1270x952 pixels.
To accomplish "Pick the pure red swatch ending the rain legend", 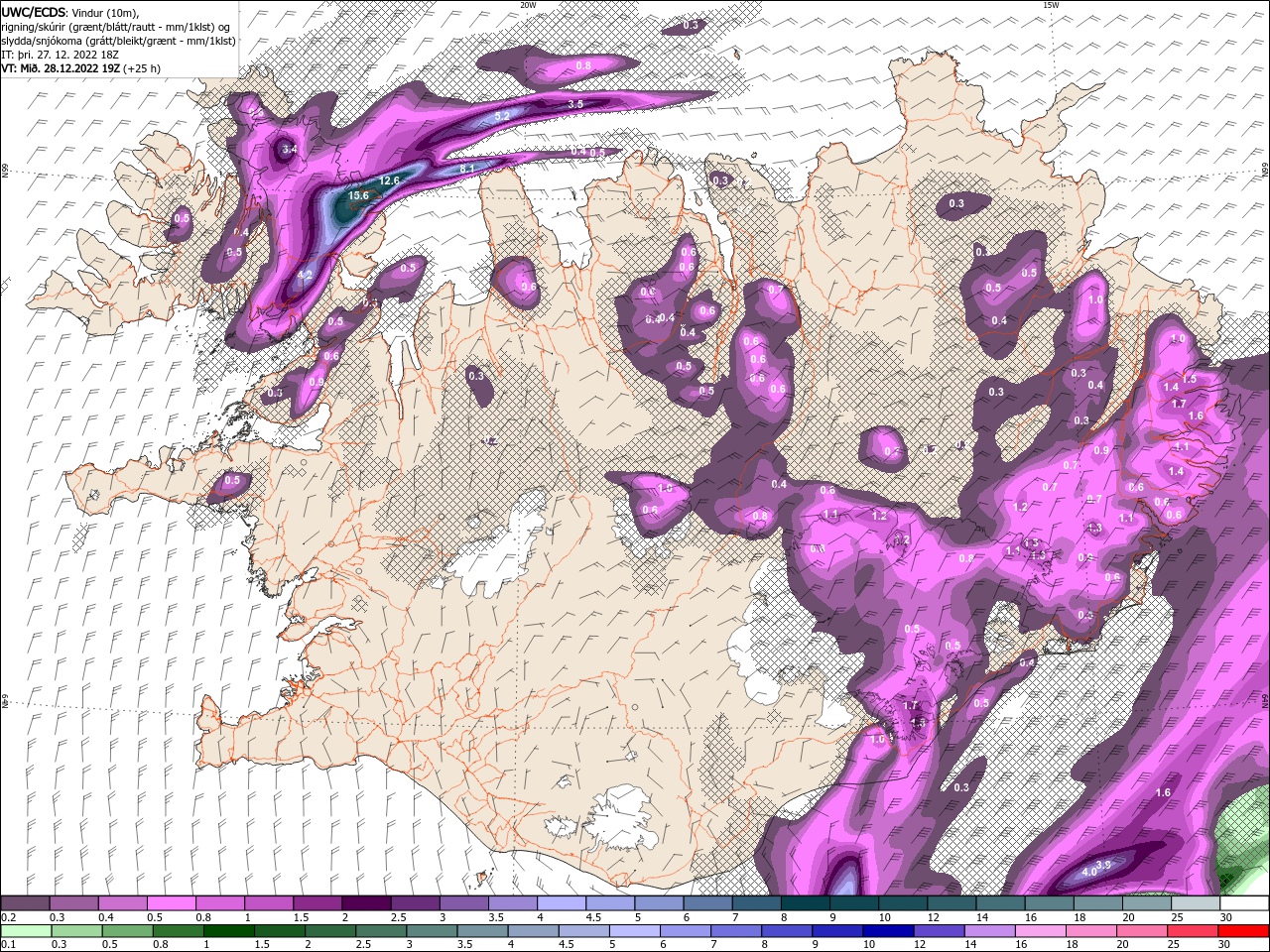I will tap(1244, 931).
